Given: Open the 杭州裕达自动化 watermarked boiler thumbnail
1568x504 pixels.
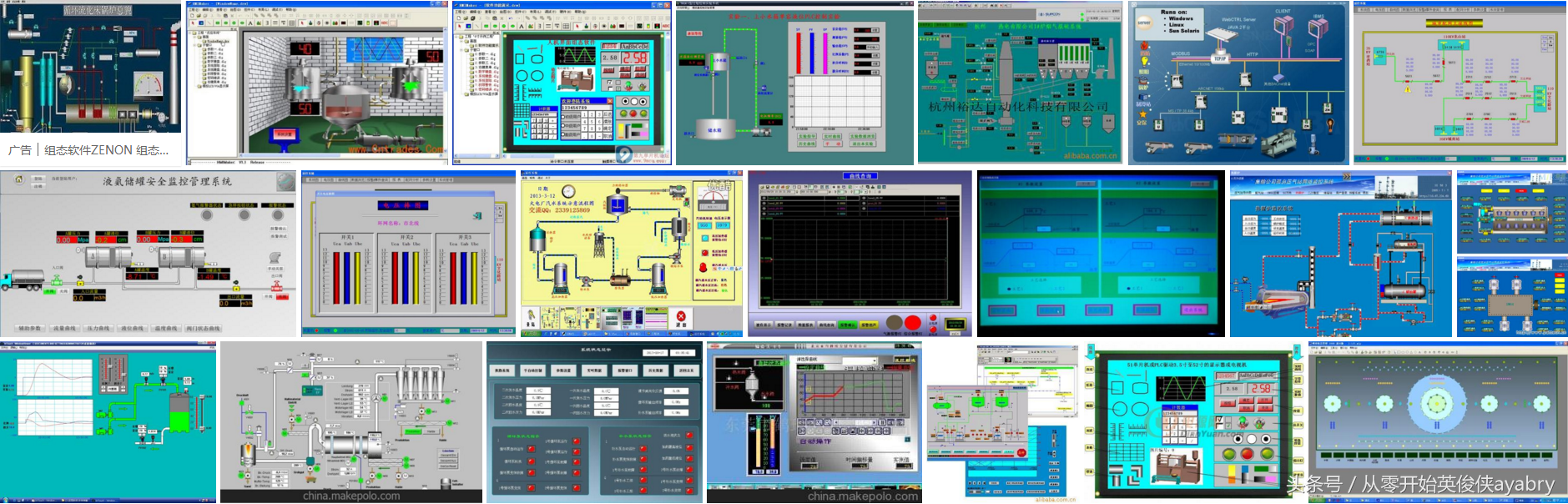Looking at the screenshot, I should [1020, 83].
